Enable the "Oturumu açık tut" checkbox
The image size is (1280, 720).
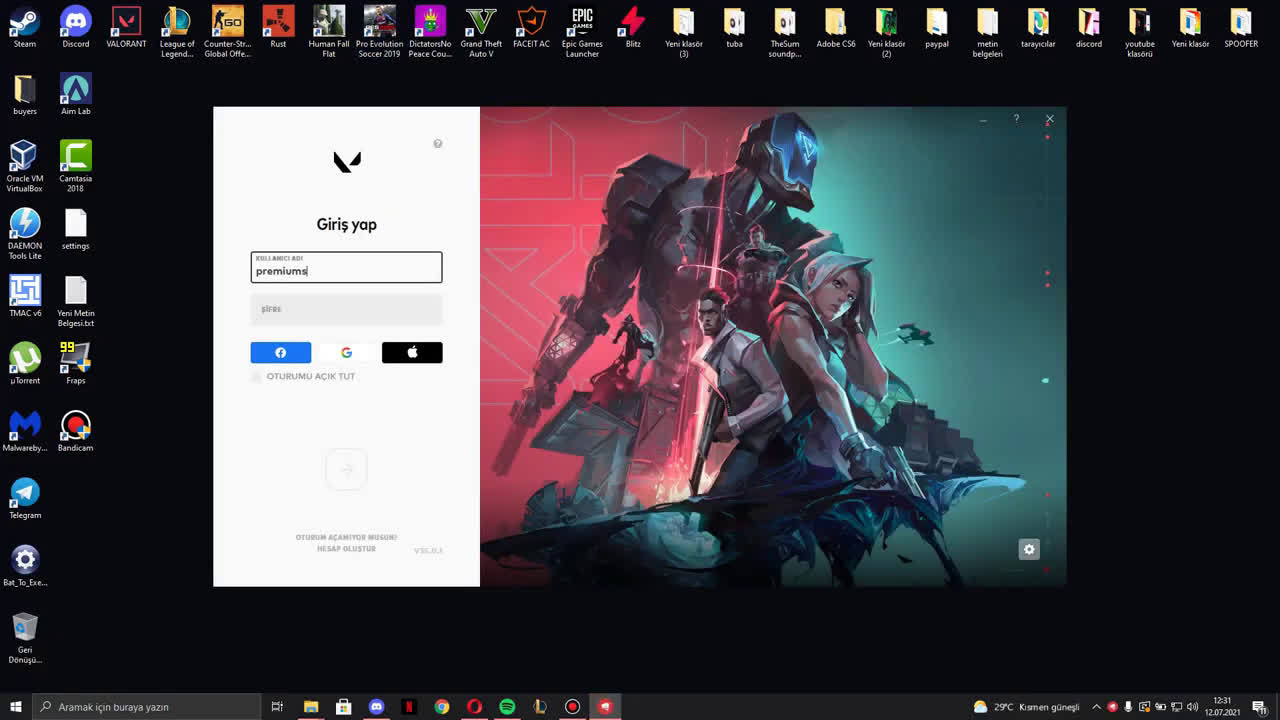257,377
